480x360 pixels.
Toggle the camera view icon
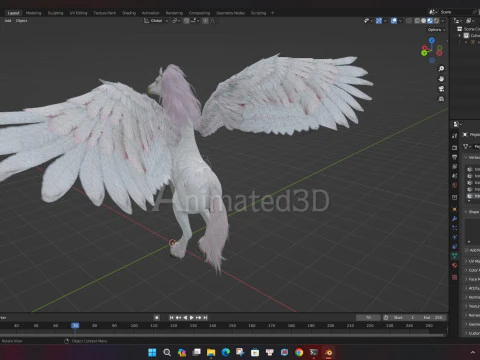coord(441,89)
